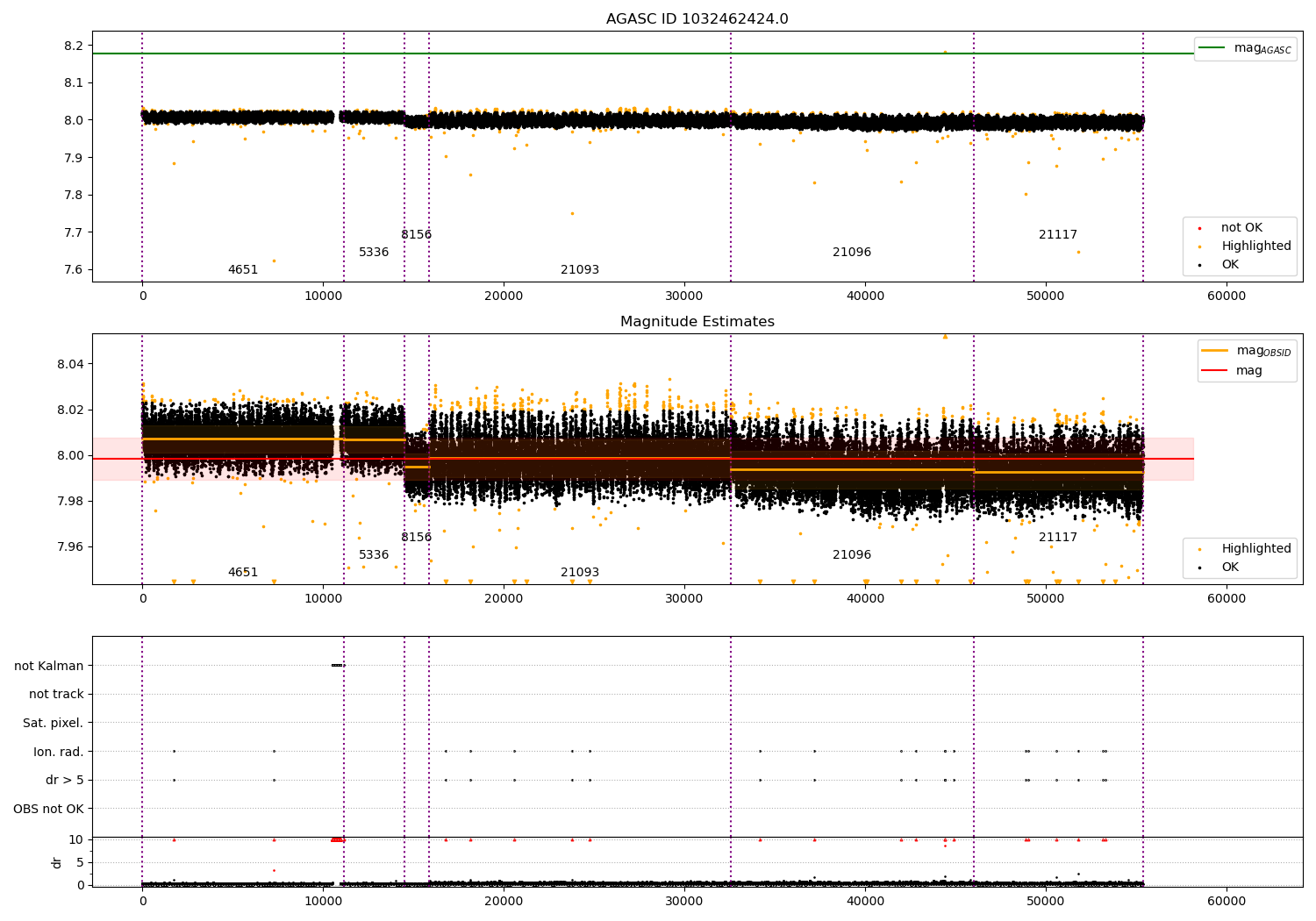1316x921 pixels.
Task: Click the 'not track' row label
Action: (x=56, y=694)
